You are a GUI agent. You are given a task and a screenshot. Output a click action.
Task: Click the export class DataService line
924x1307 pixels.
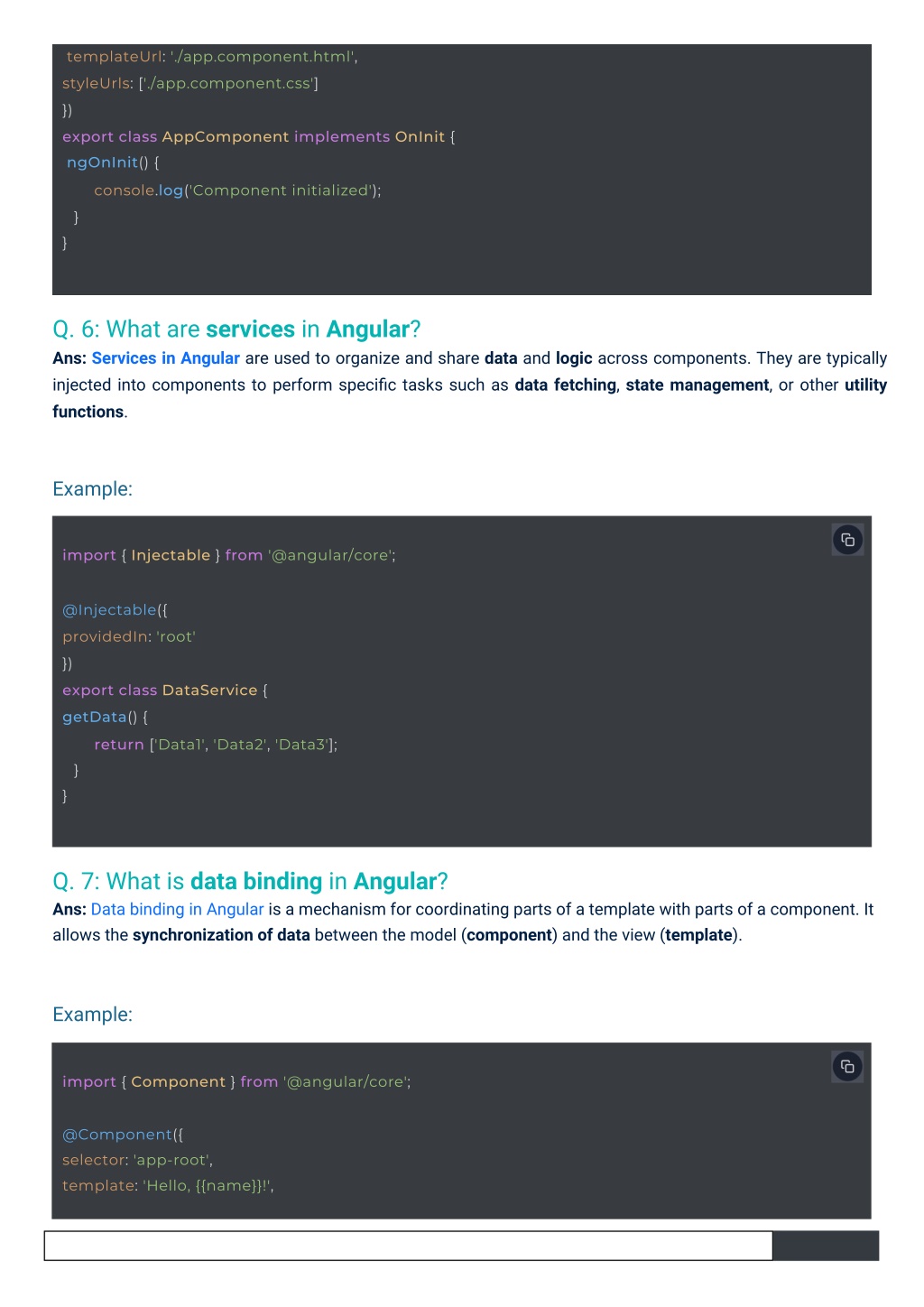coord(165,691)
